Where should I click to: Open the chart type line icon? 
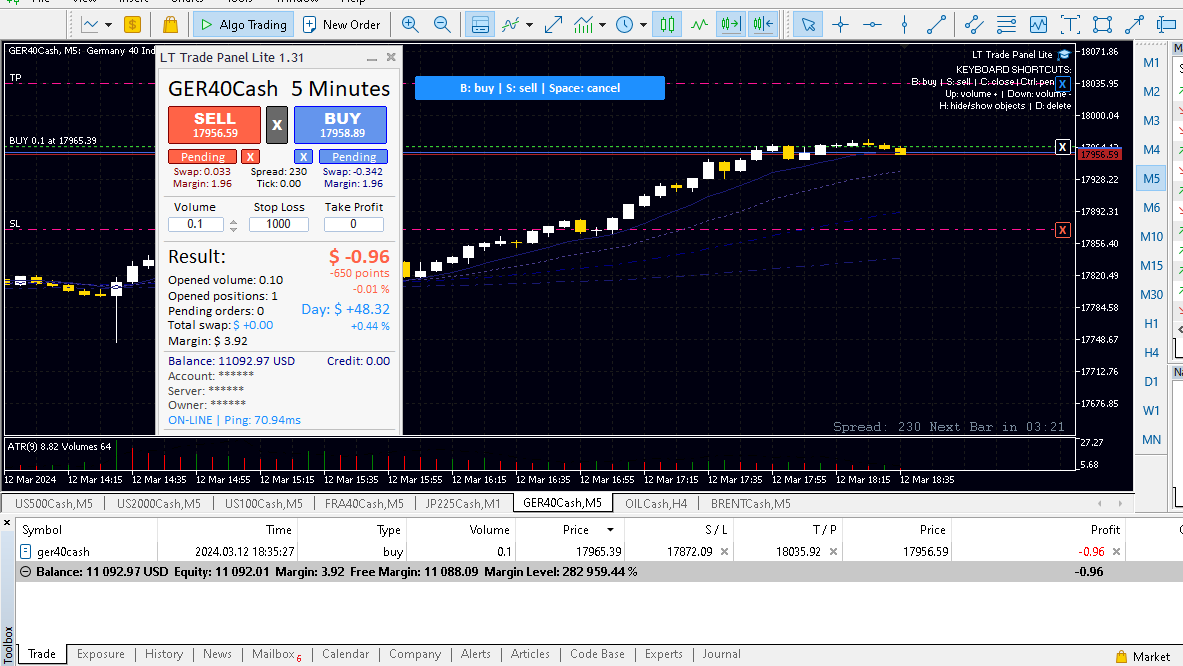pyautogui.click(x=90, y=25)
